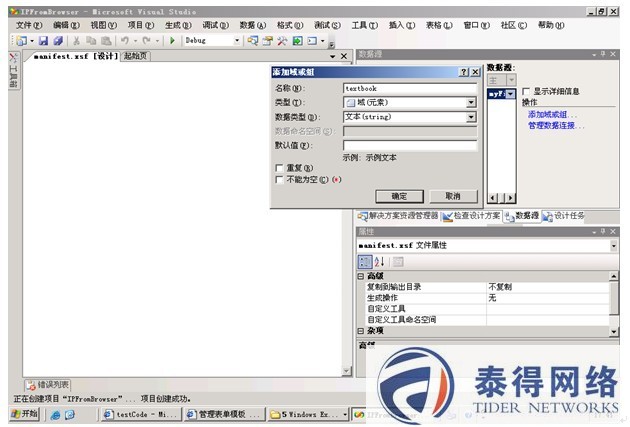
Task: Click the green arrow window toolbar icon
Action: 297,41
